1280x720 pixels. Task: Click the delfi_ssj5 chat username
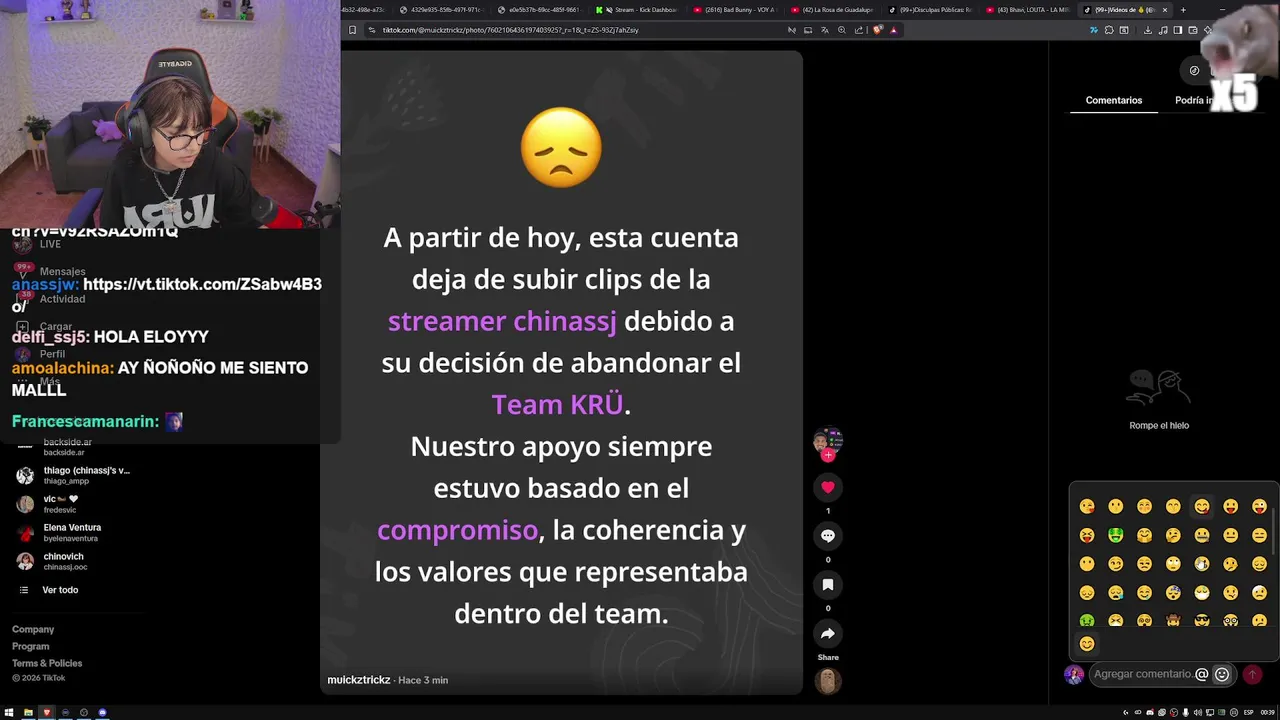pos(50,337)
